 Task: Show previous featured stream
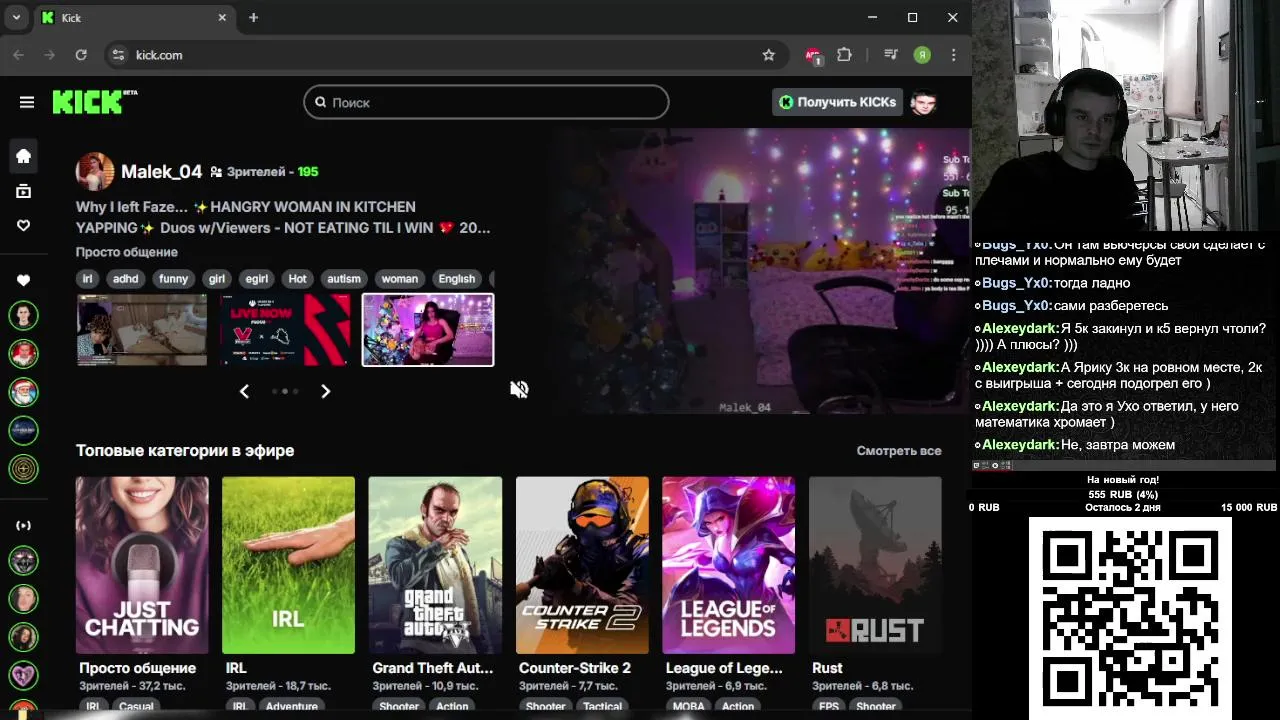[244, 391]
